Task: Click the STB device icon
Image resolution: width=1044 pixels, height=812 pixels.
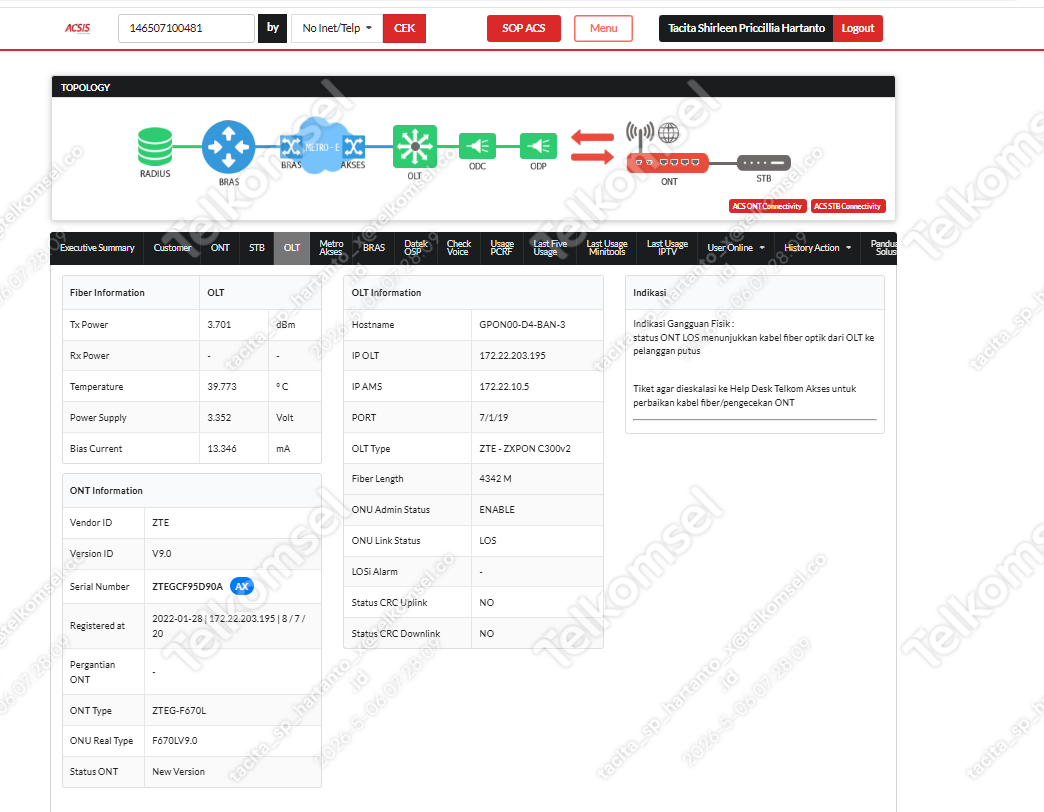Action: click(764, 162)
